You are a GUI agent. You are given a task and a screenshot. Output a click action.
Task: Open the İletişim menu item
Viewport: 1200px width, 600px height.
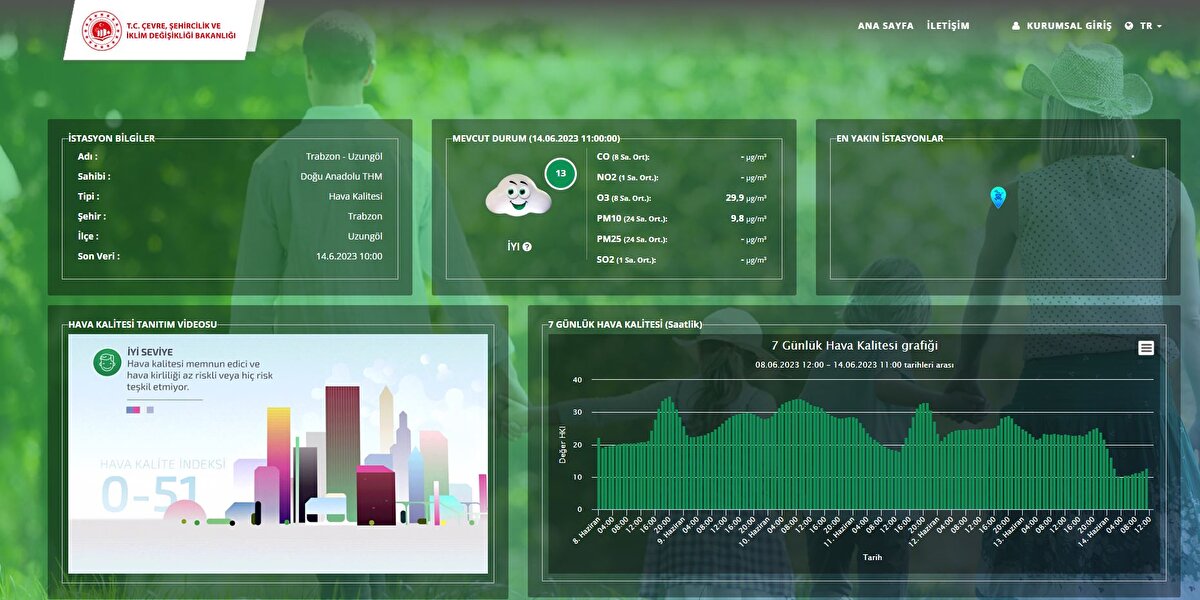pyautogui.click(x=948, y=26)
